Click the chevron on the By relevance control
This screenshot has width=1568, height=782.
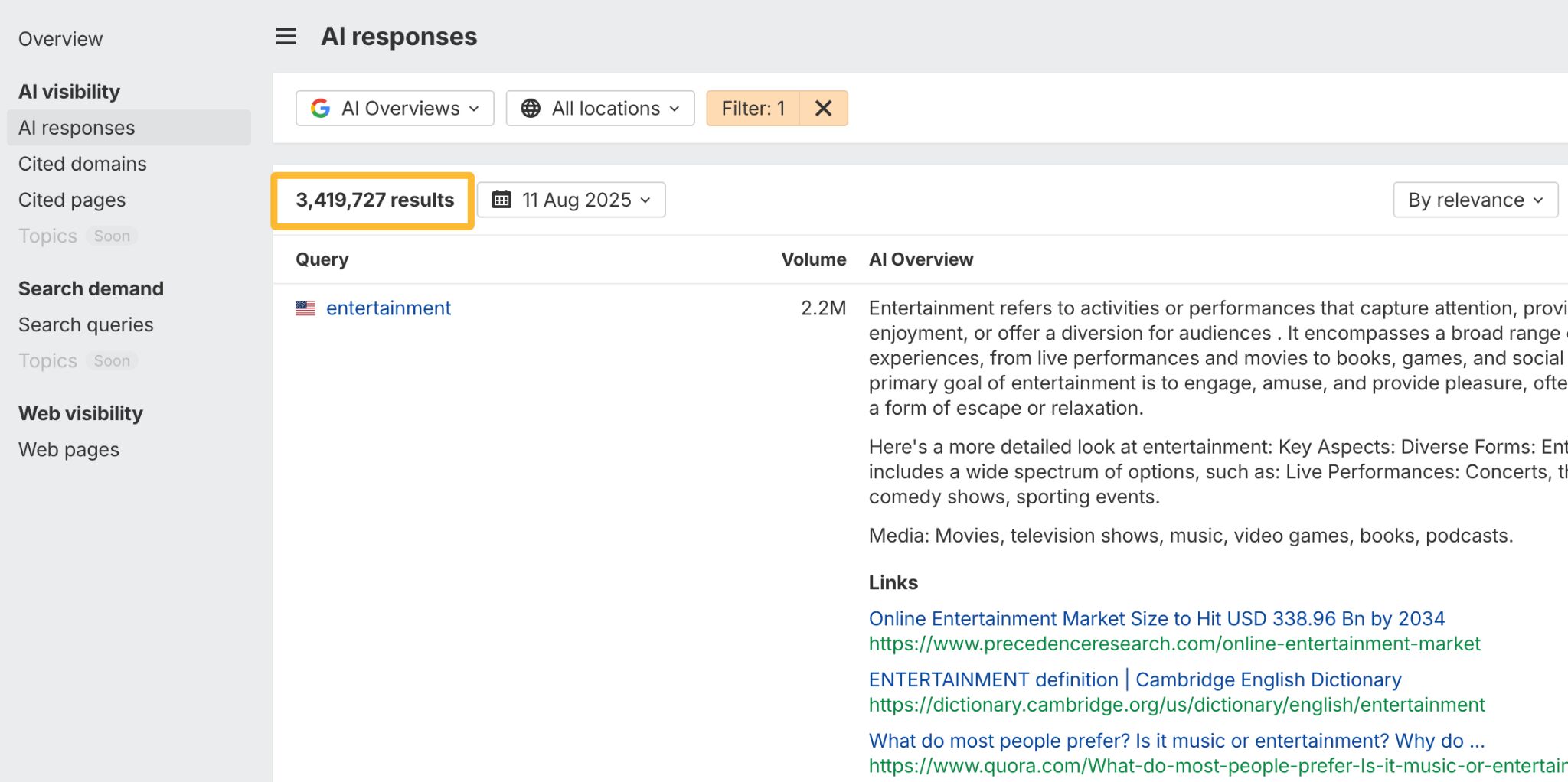[1538, 200]
